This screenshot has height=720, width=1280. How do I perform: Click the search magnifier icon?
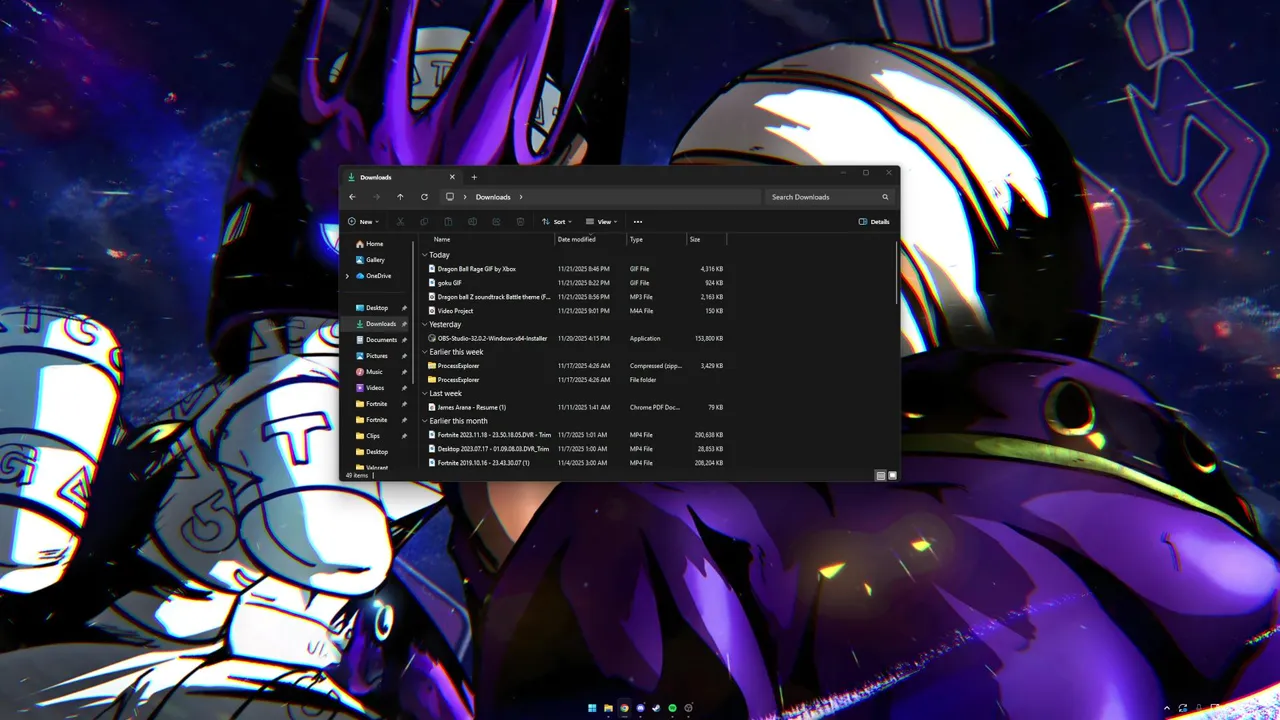tap(885, 197)
